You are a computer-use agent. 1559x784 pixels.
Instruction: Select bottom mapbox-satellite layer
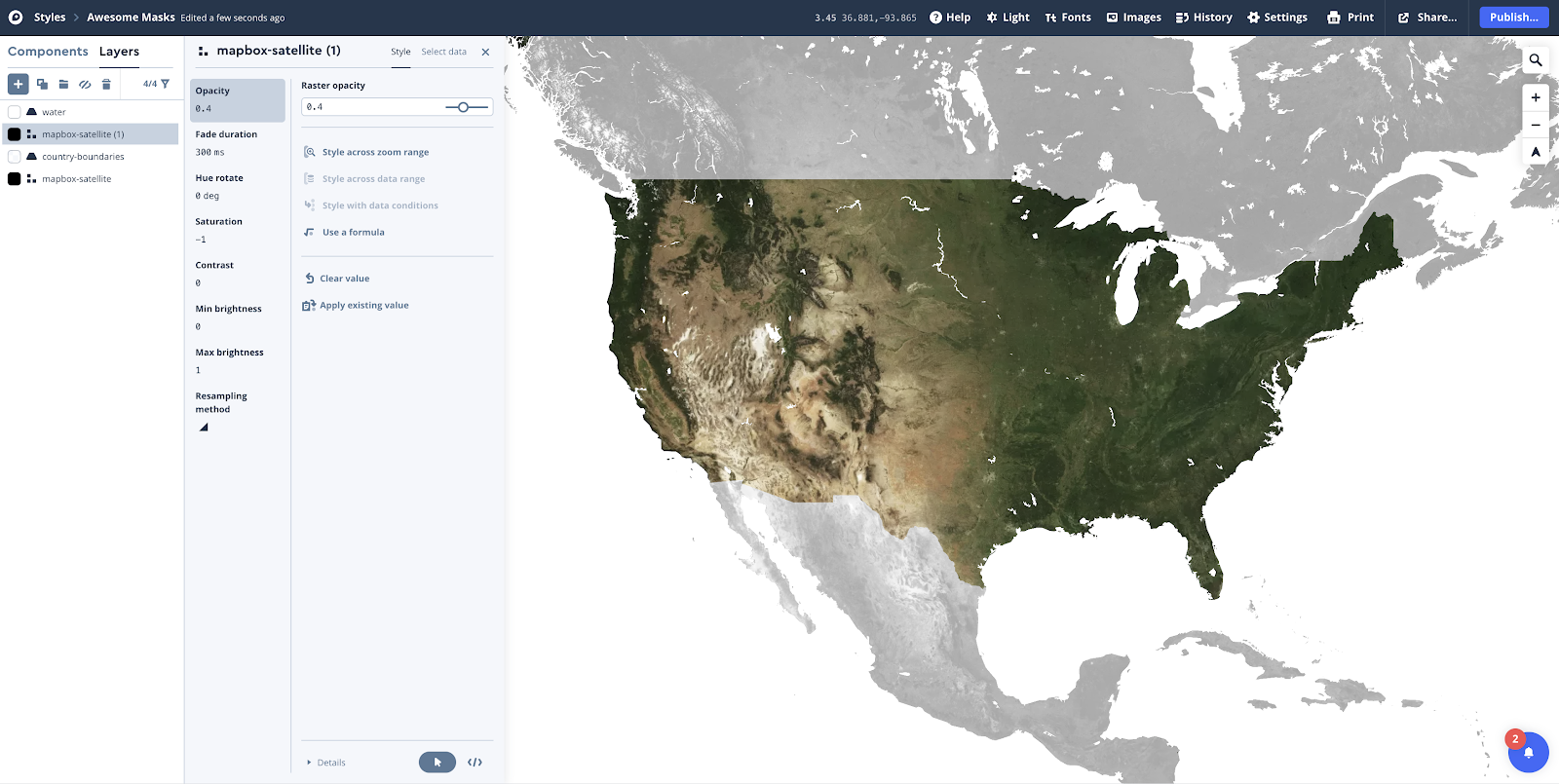click(91, 179)
